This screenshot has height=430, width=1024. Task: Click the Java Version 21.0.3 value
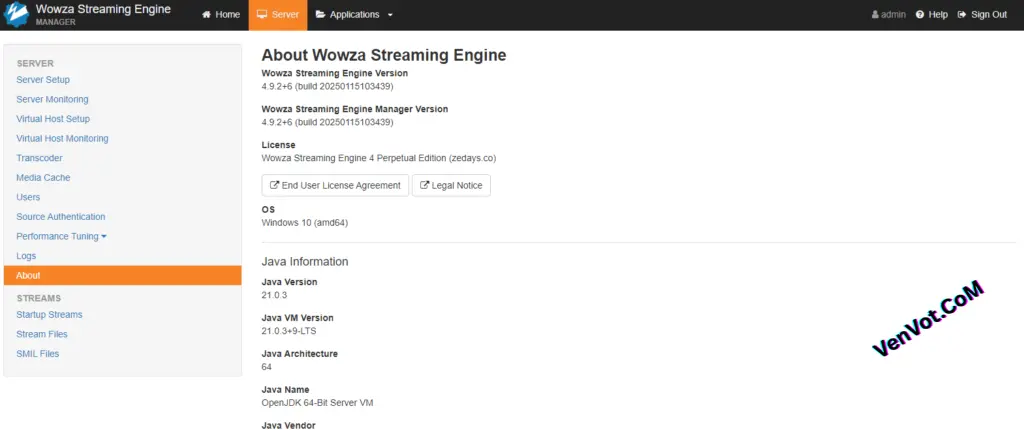click(x=274, y=295)
